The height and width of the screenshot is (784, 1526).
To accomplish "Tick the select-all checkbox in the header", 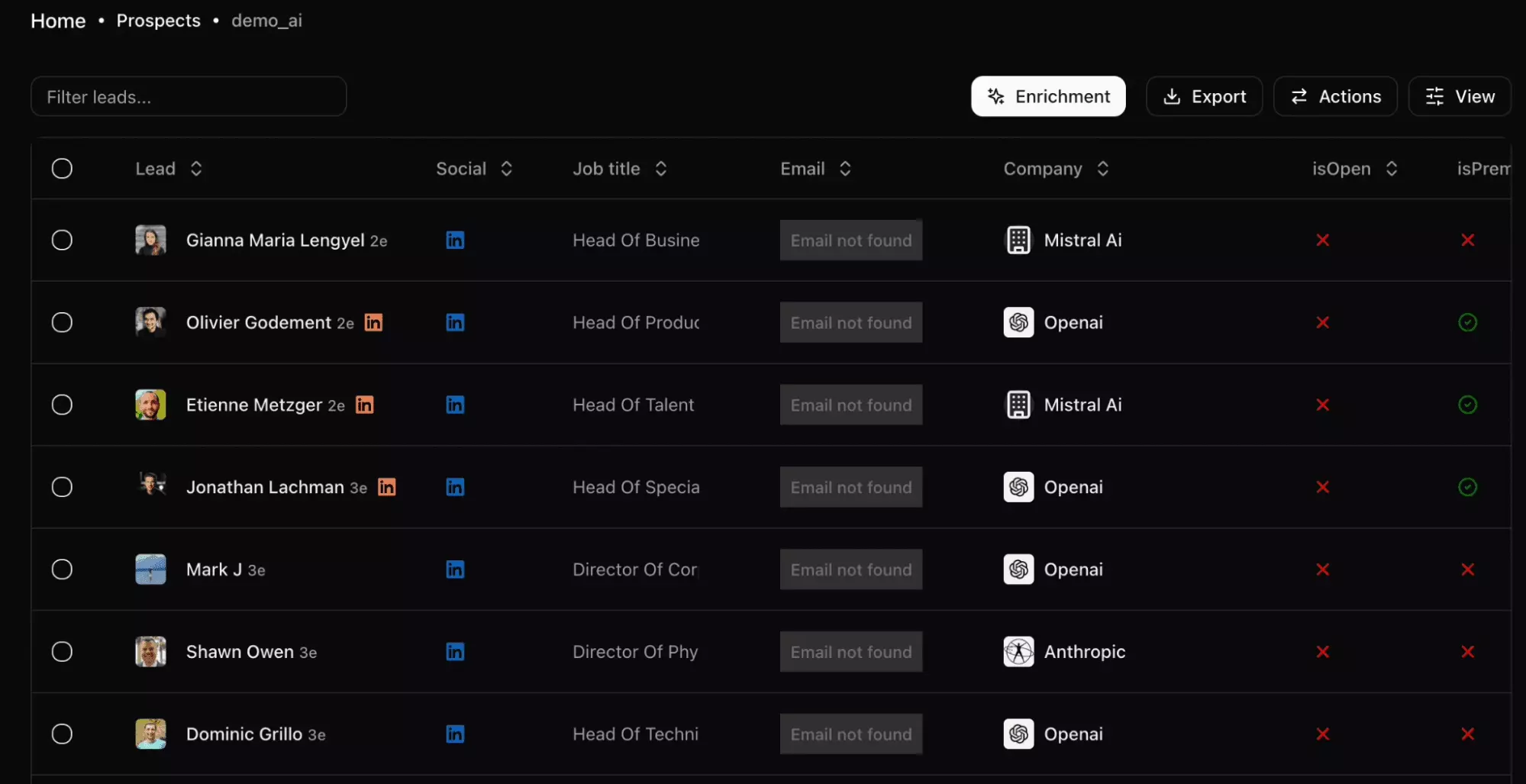I will point(62,168).
